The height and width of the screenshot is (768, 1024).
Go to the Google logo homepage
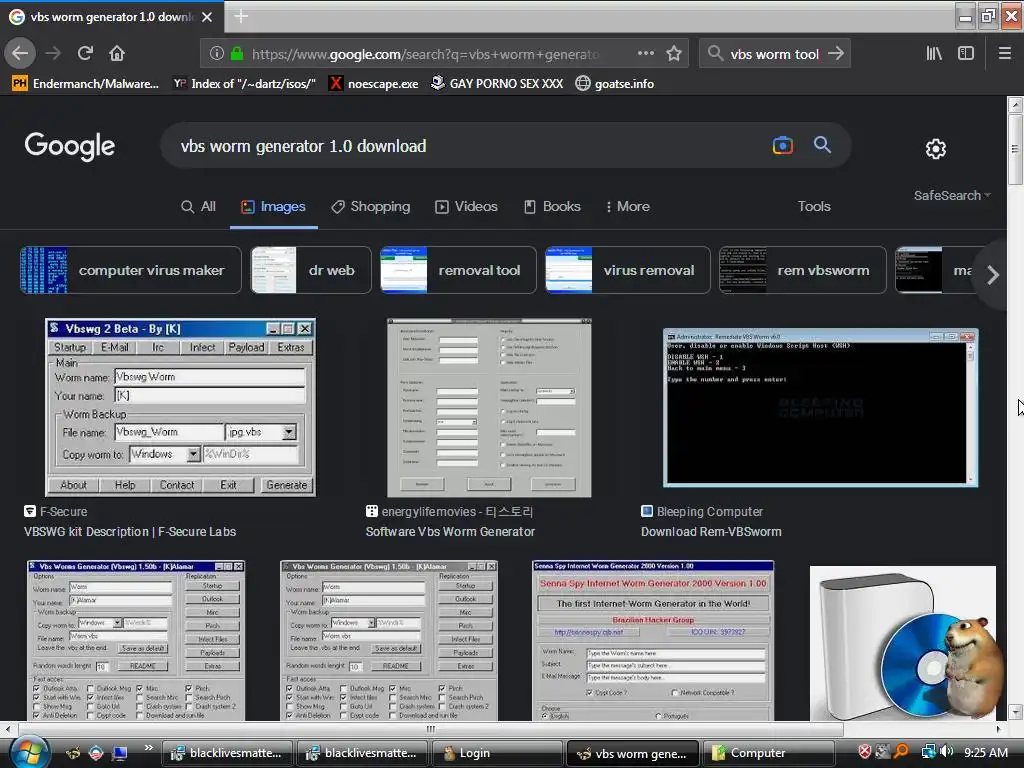tap(70, 146)
